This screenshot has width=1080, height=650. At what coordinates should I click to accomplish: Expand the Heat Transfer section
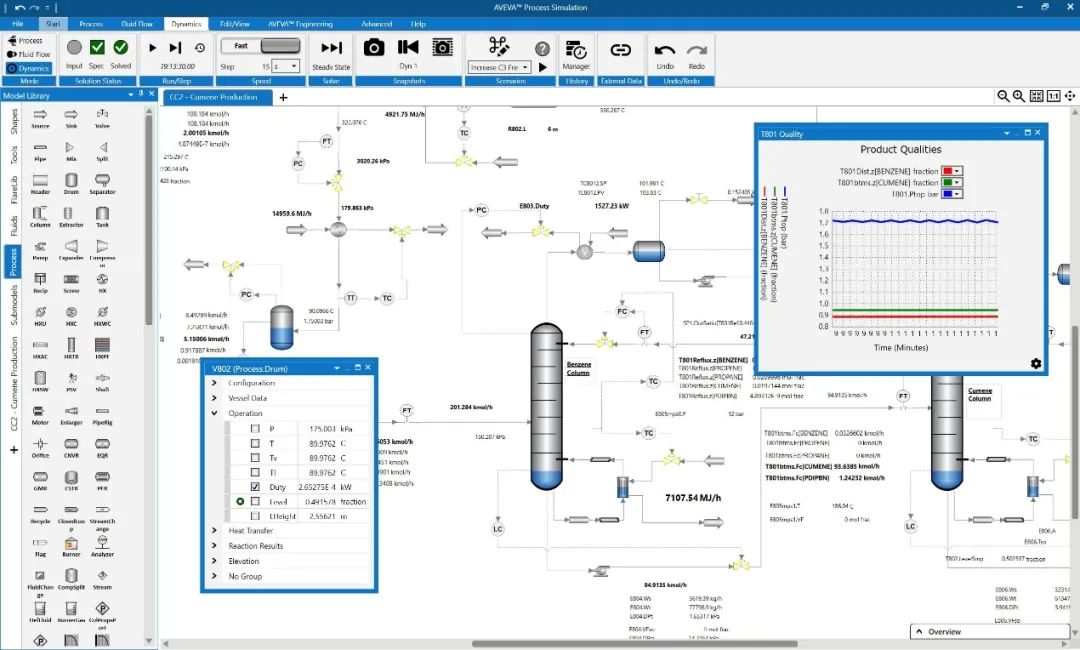214,531
